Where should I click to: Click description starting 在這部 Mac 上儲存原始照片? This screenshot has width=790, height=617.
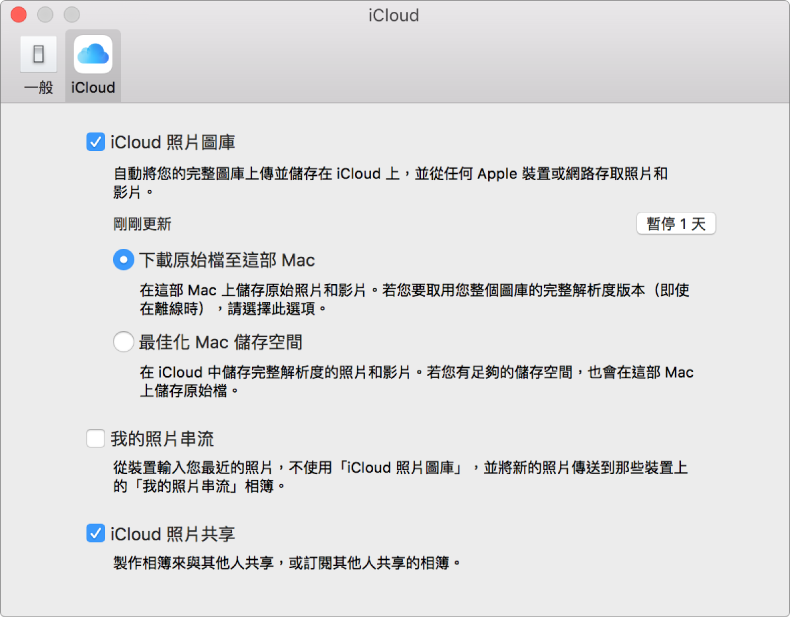[414, 299]
